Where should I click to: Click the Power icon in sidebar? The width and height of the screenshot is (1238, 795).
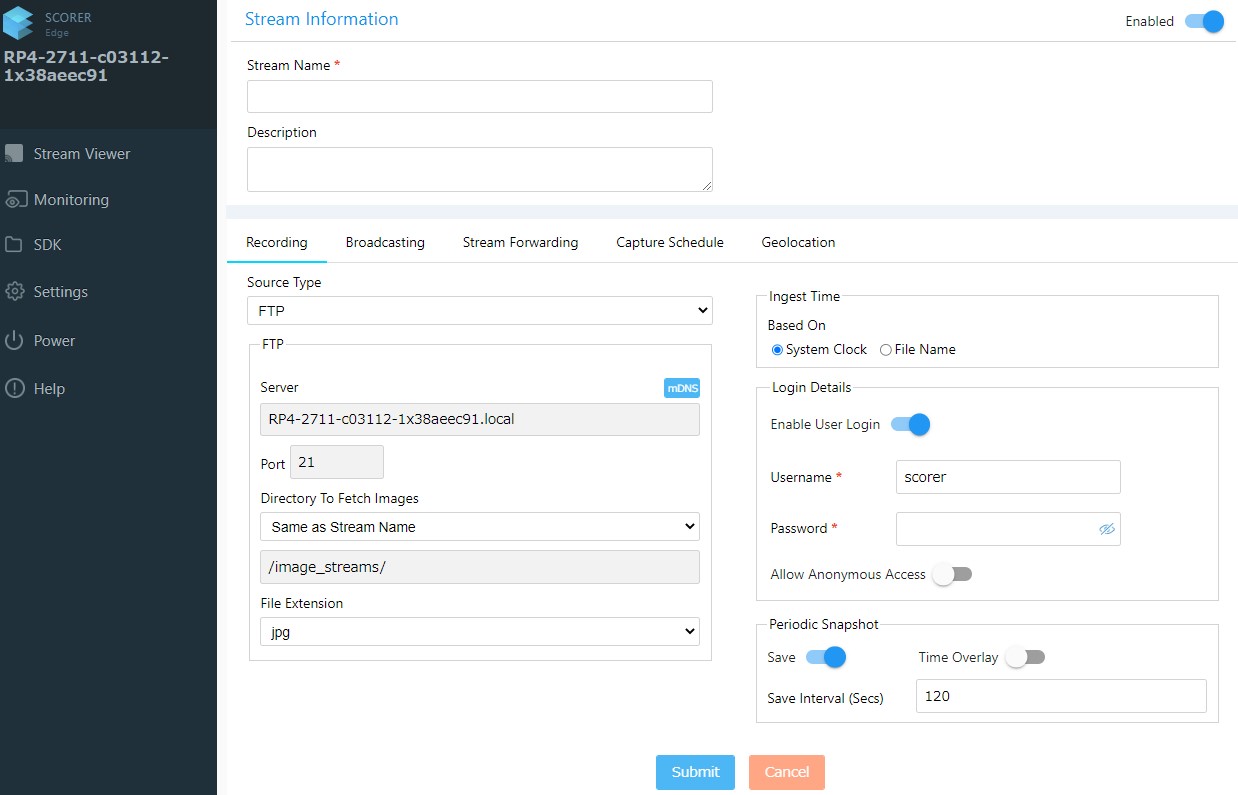[14, 341]
